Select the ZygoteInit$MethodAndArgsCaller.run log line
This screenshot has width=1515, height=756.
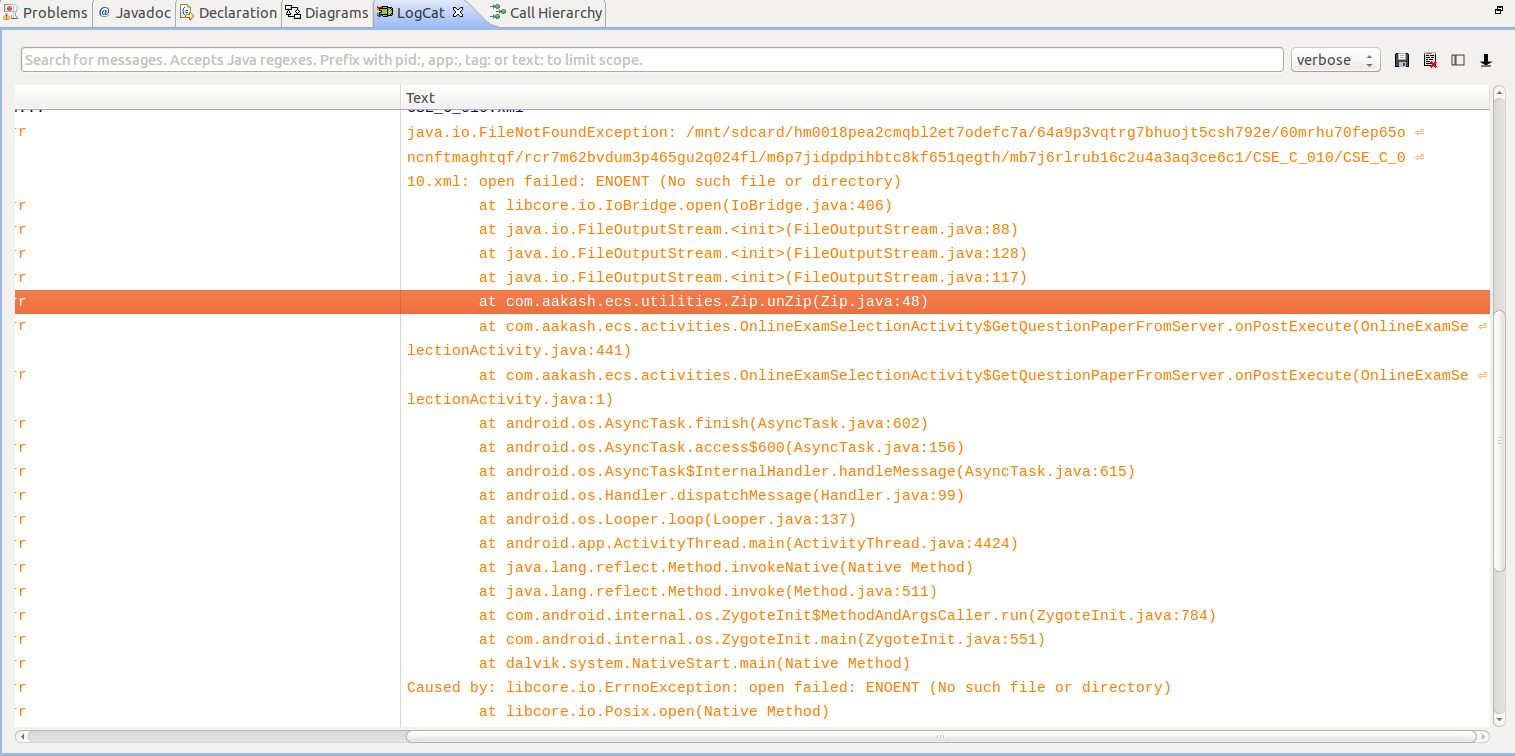752,615
